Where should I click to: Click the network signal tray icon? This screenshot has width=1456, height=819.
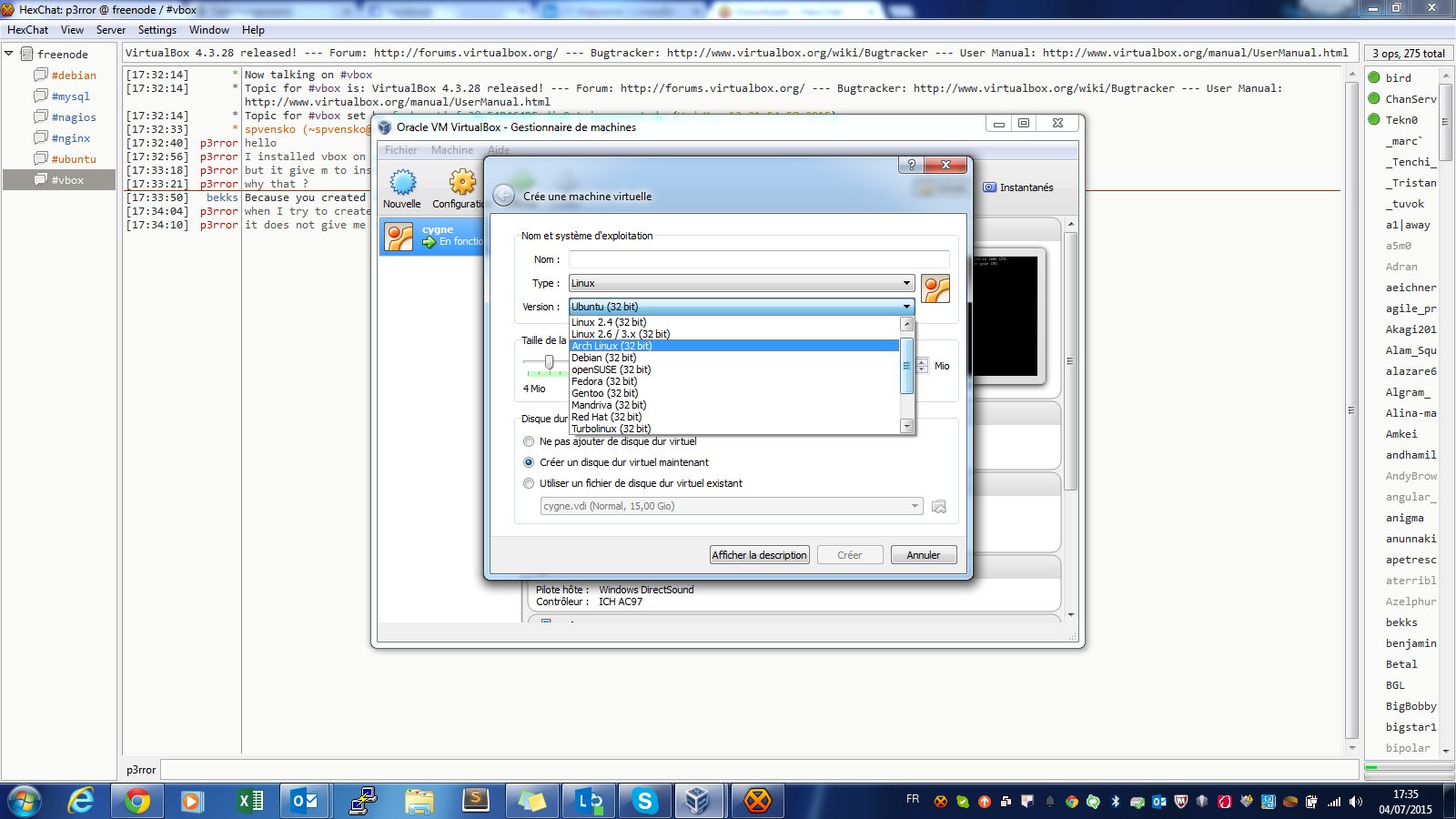point(1334,802)
